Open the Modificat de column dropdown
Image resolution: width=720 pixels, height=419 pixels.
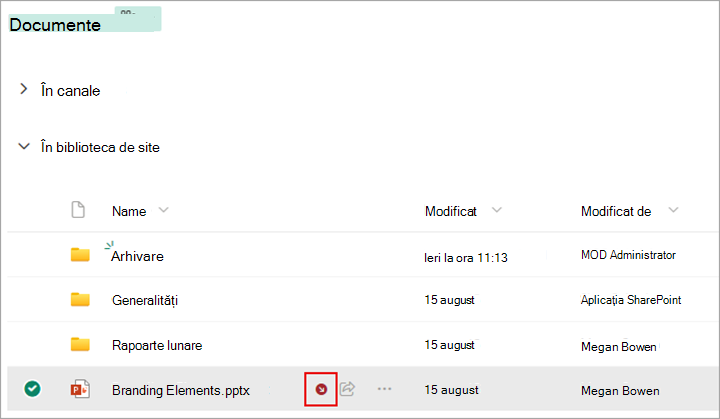673,210
